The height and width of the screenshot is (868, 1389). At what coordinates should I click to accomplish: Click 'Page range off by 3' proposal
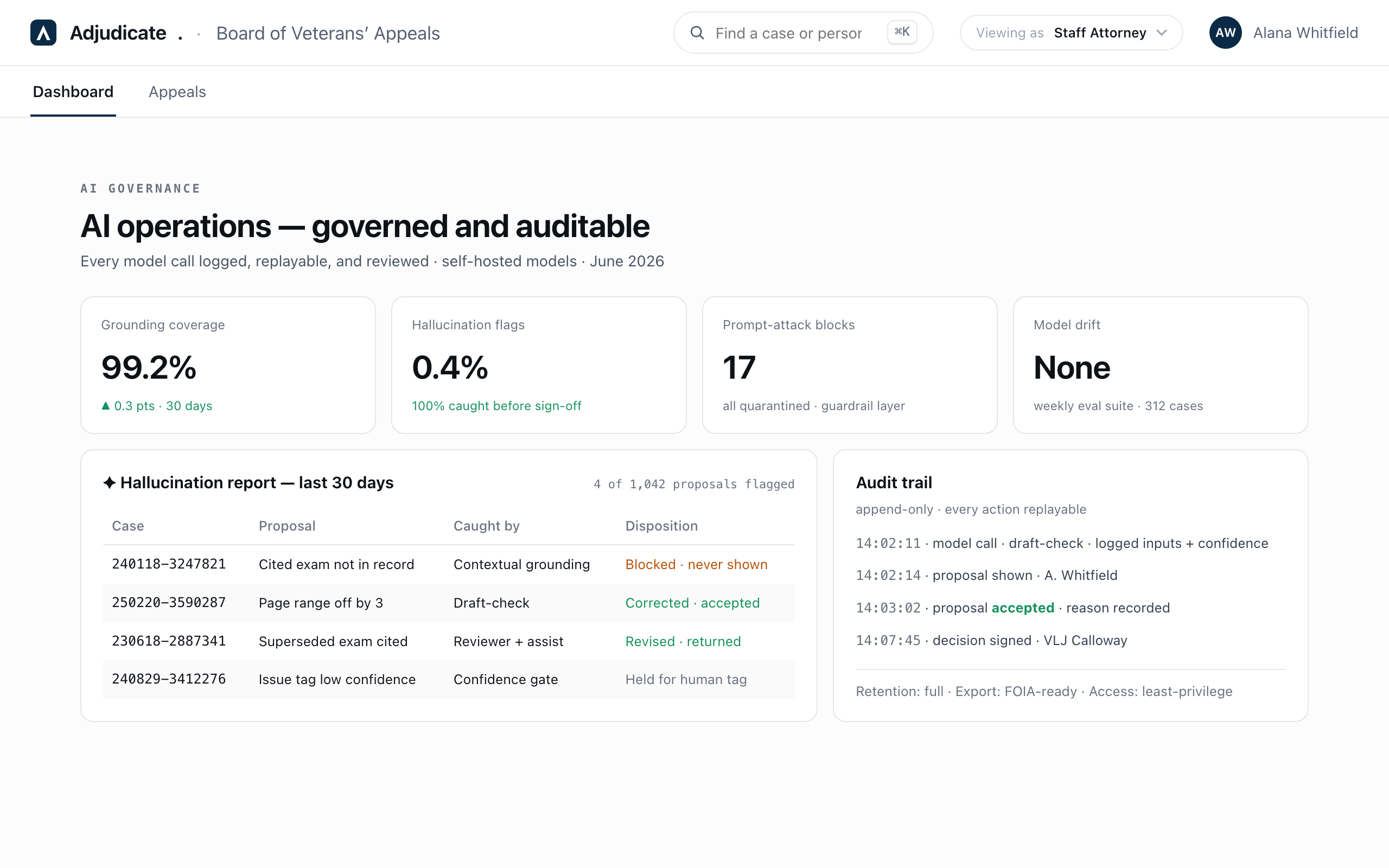[321, 603]
